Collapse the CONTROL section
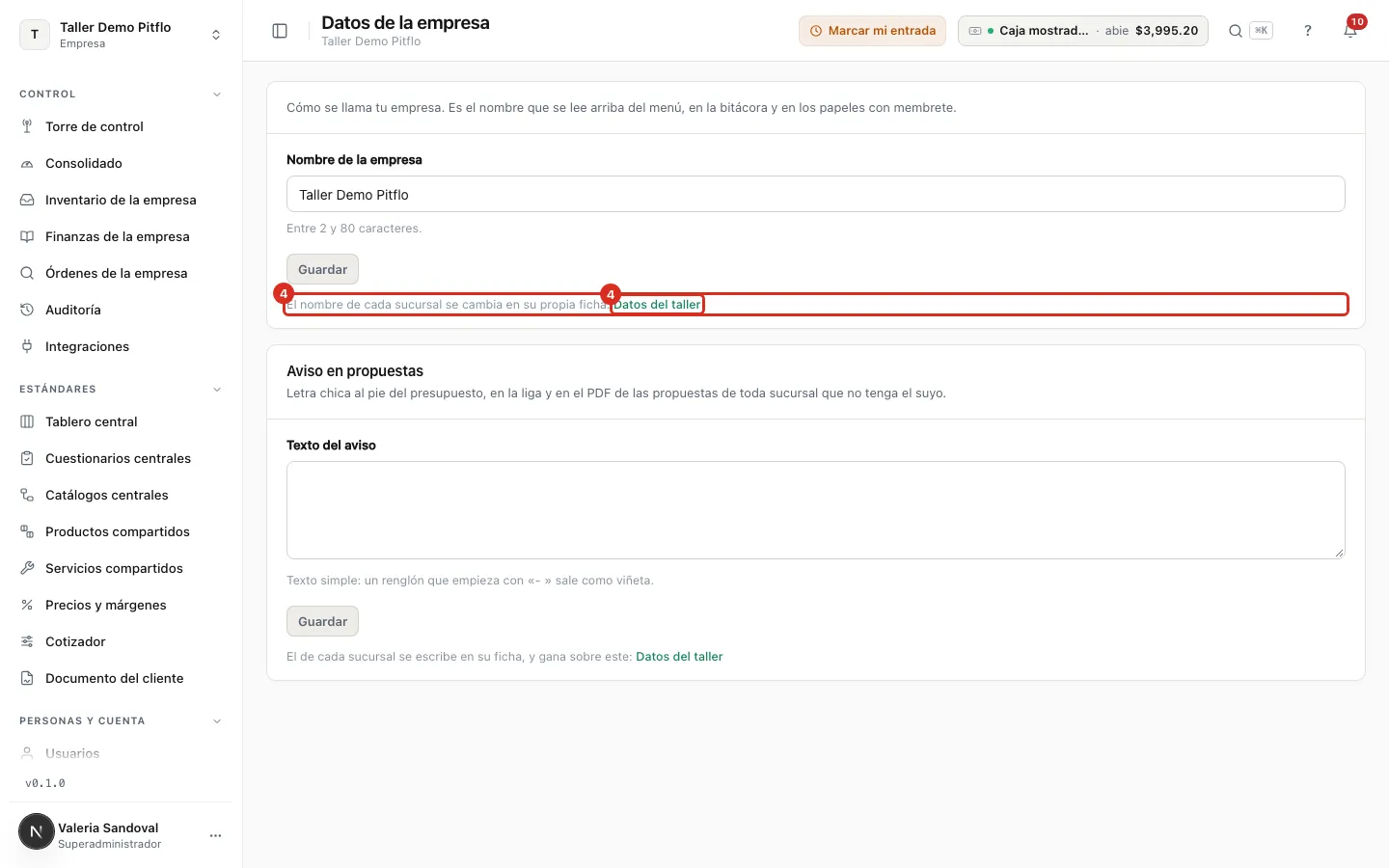Screen dimensions: 1389x868 (x=217, y=95)
